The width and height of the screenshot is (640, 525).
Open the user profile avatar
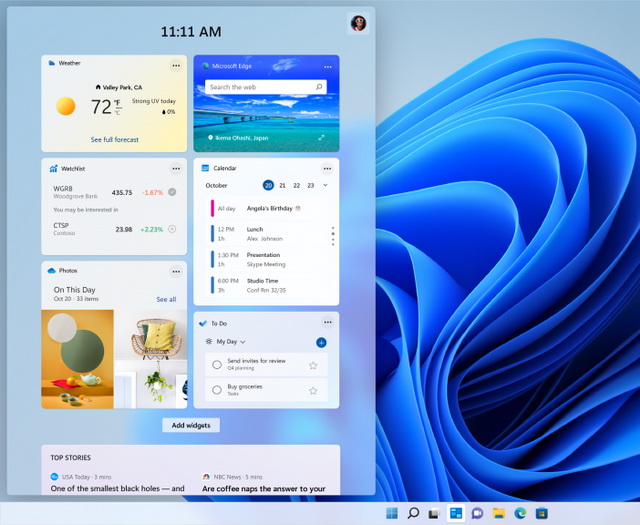357,23
